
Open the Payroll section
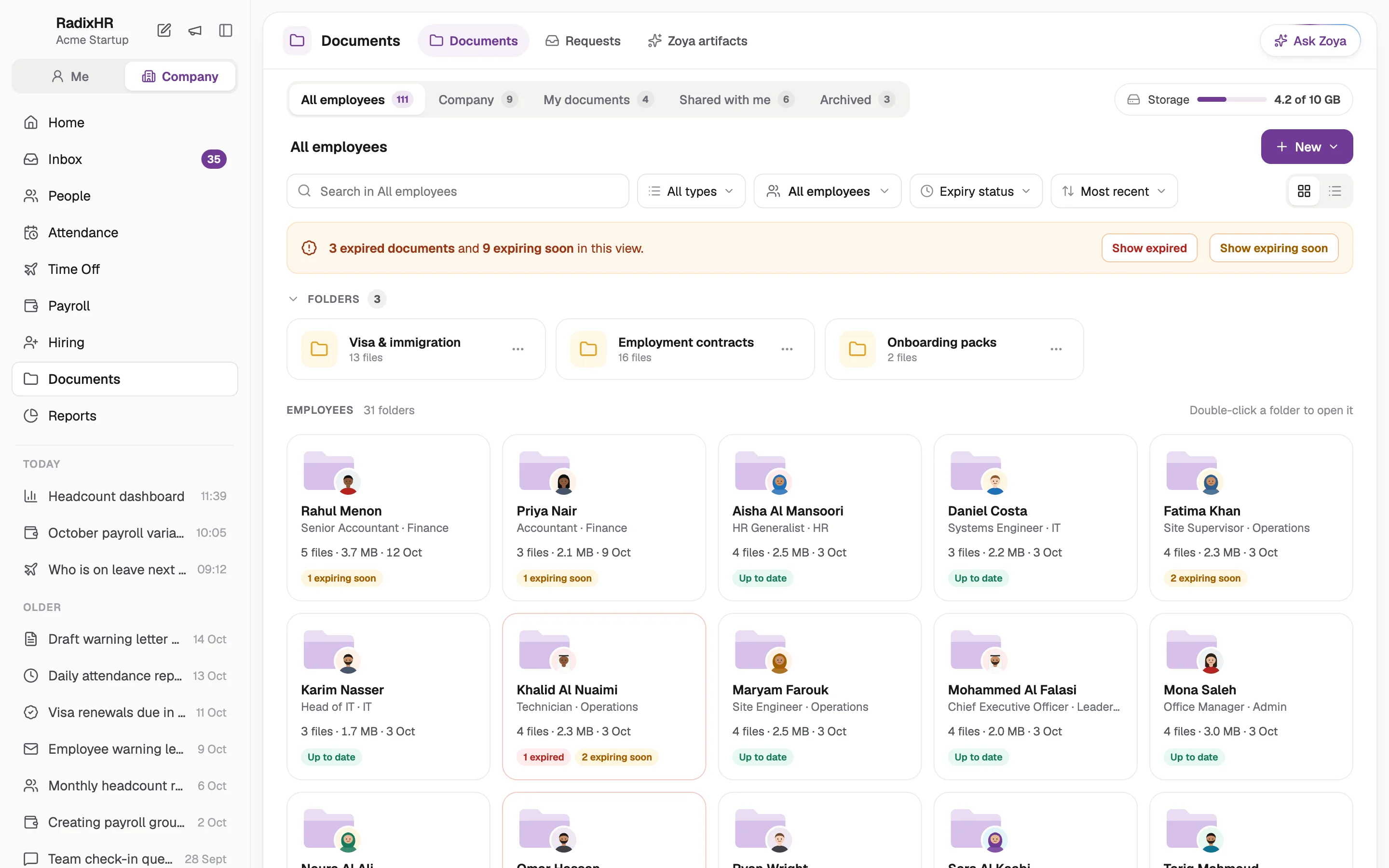tap(124, 306)
